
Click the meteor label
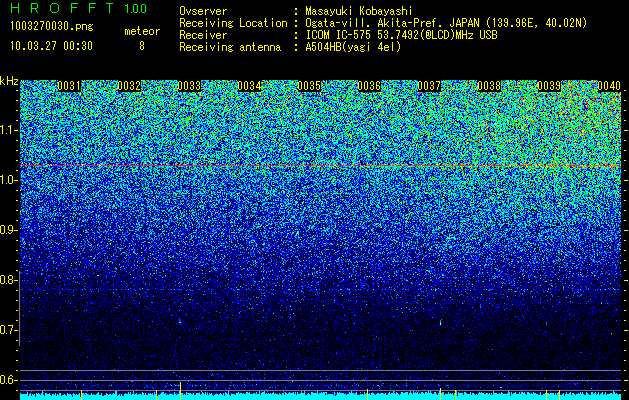point(142,31)
